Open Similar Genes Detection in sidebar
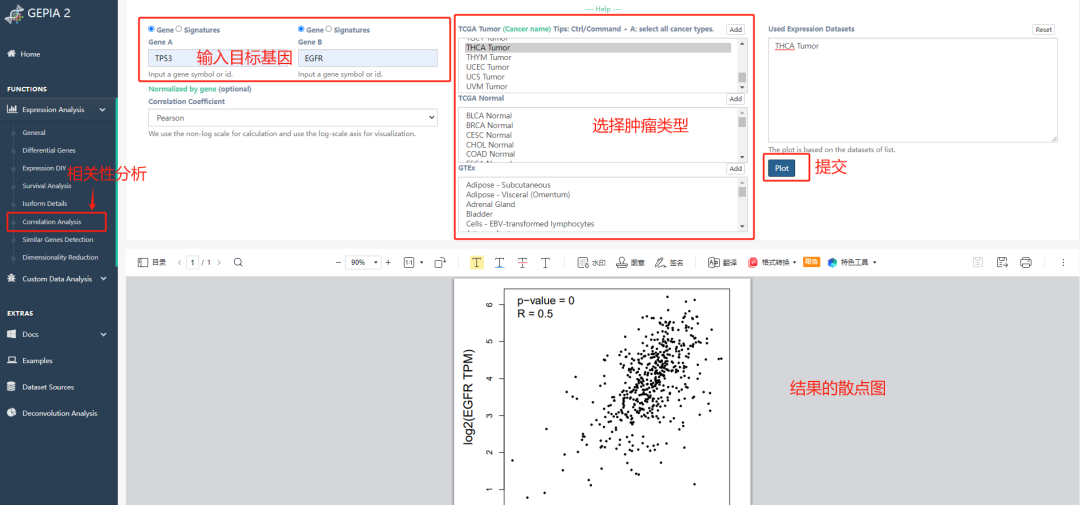The height and width of the screenshot is (505, 1080). 58,240
